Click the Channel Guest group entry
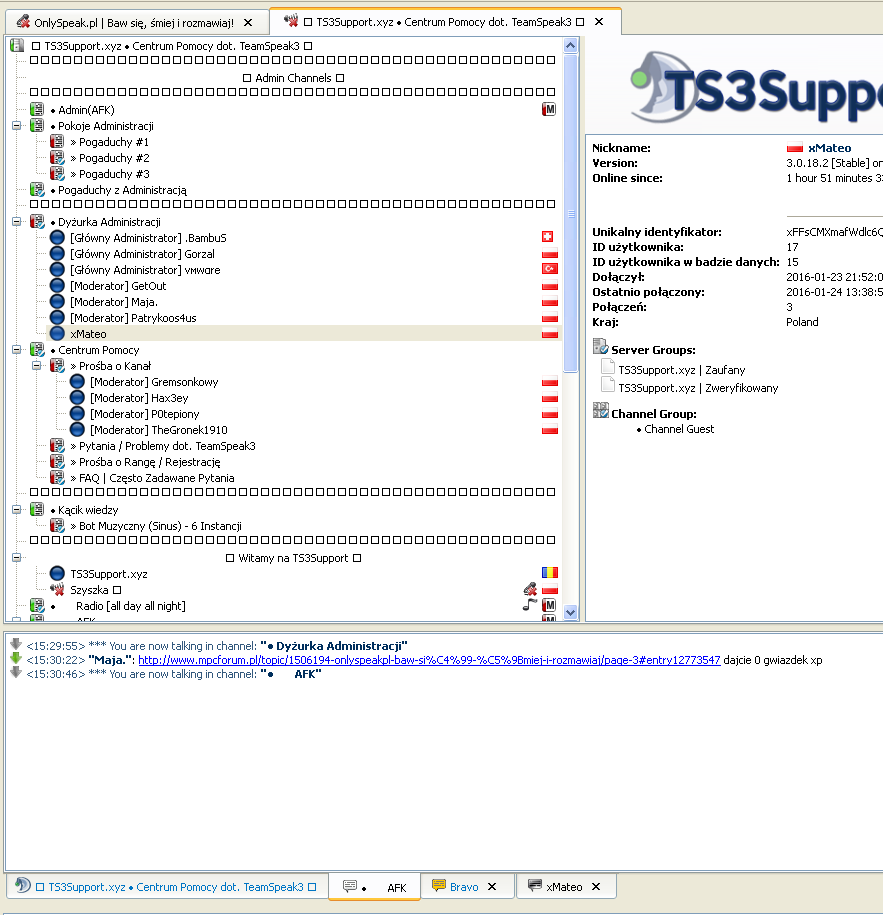Image resolution: width=883 pixels, height=915 pixels. pyautogui.click(x=679, y=429)
